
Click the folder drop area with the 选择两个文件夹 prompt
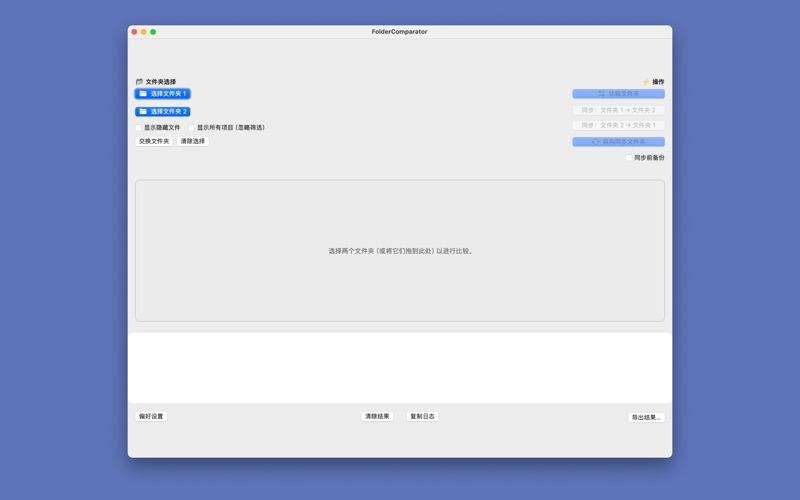[400, 251]
